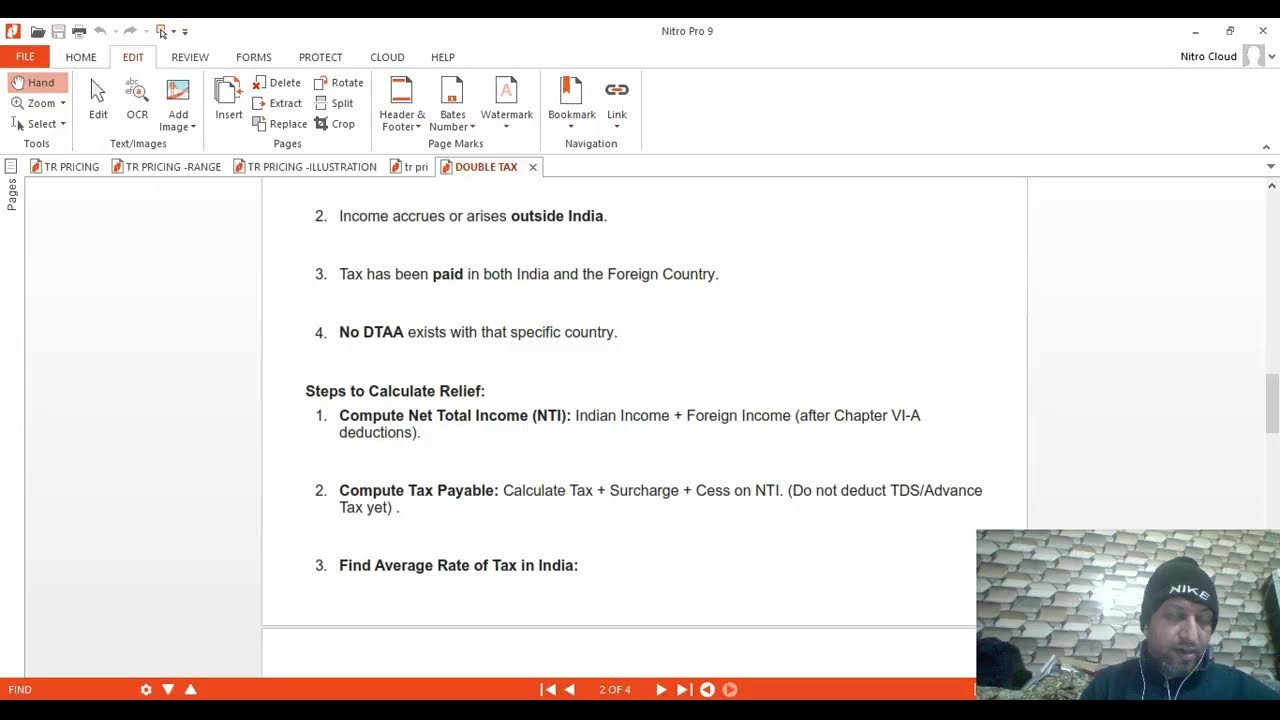Switch to the CLOUD ribbon tab
This screenshot has width=1280, height=720.
(387, 57)
